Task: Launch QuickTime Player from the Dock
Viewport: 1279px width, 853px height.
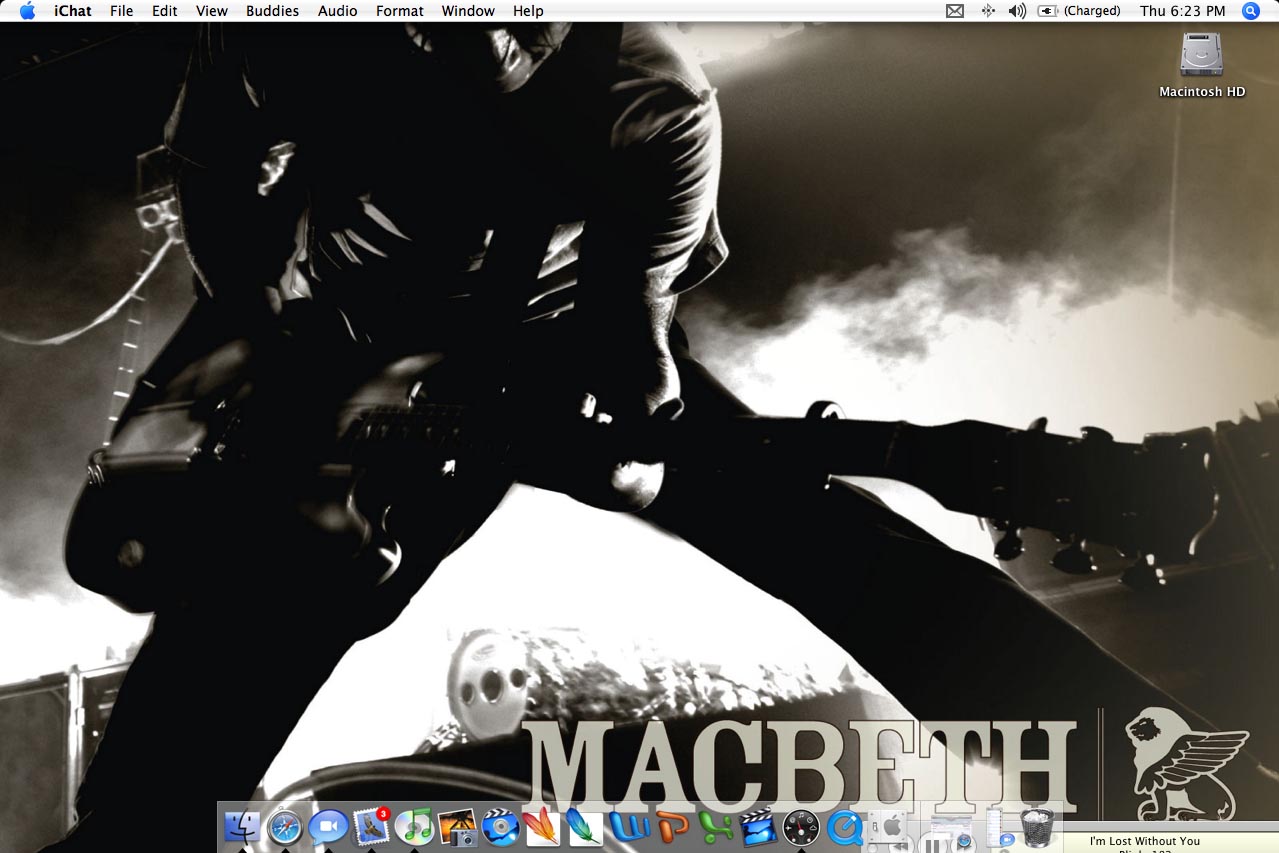Action: pos(845,827)
